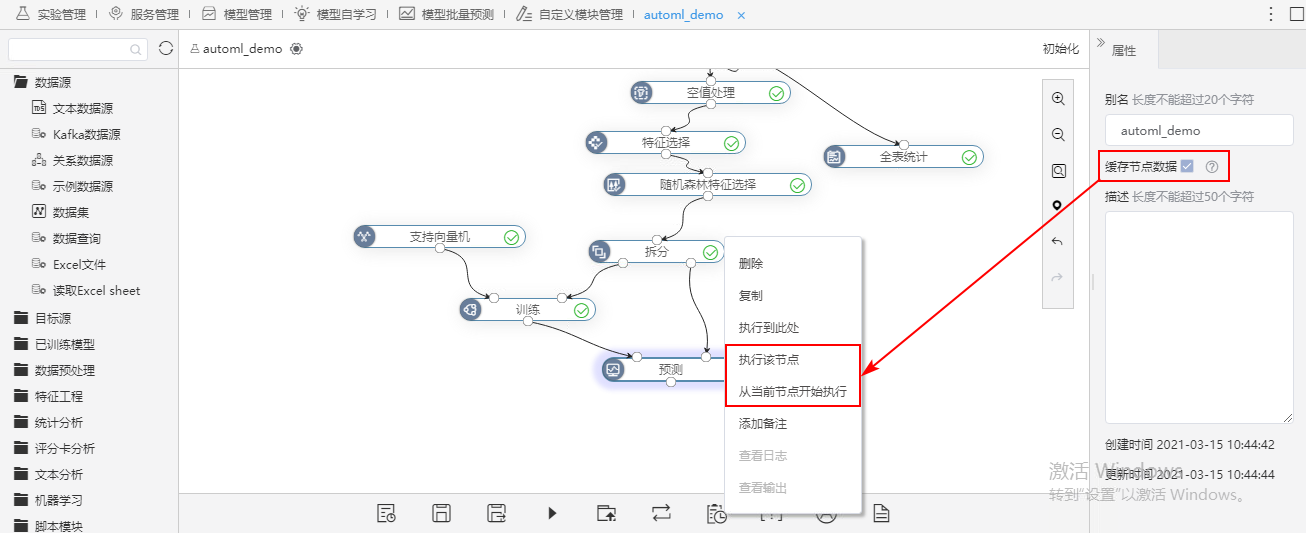
Task: Open the 服务管理 tab
Action: (145, 15)
